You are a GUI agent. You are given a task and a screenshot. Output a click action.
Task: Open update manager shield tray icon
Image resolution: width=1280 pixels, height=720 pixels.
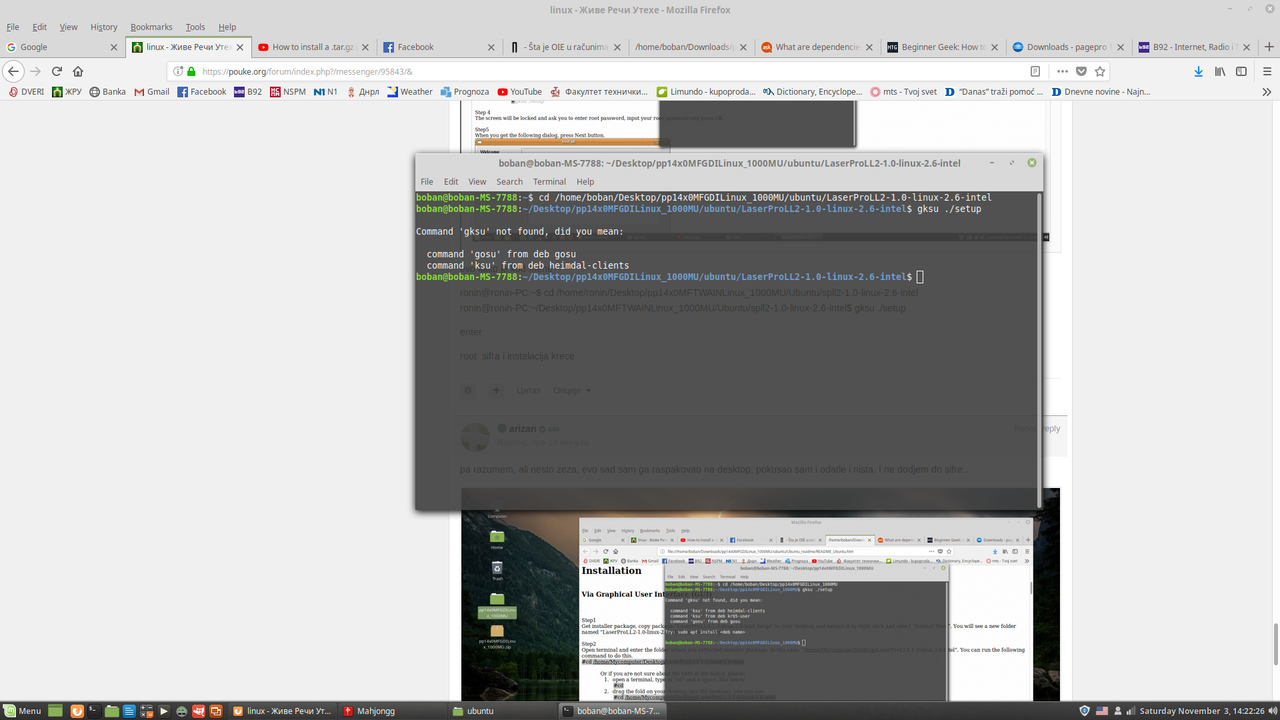coord(1085,710)
